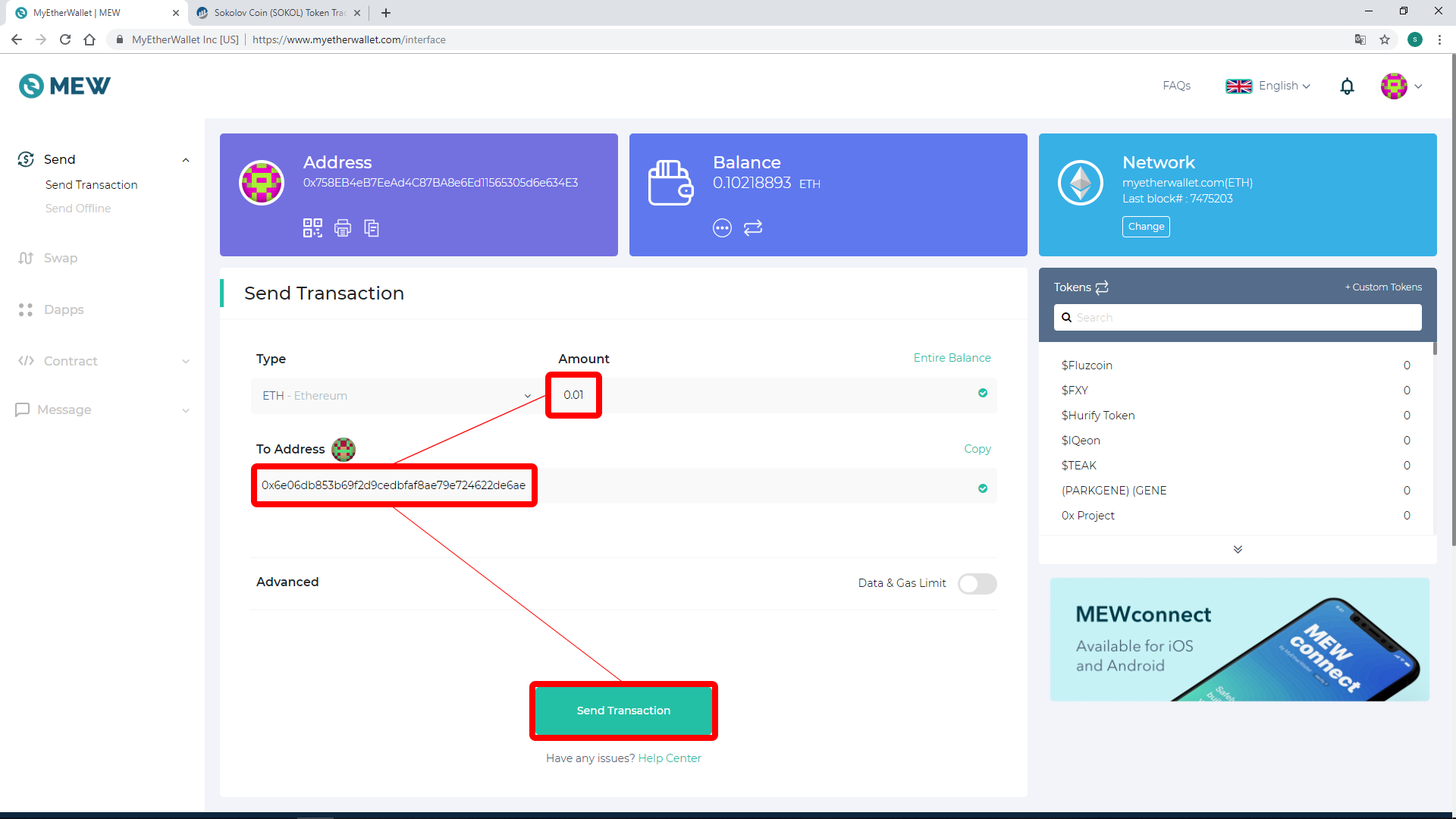Open the Swap sidebar item
Screen dimensions: 1456x819
pyautogui.click(x=48, y=259)
